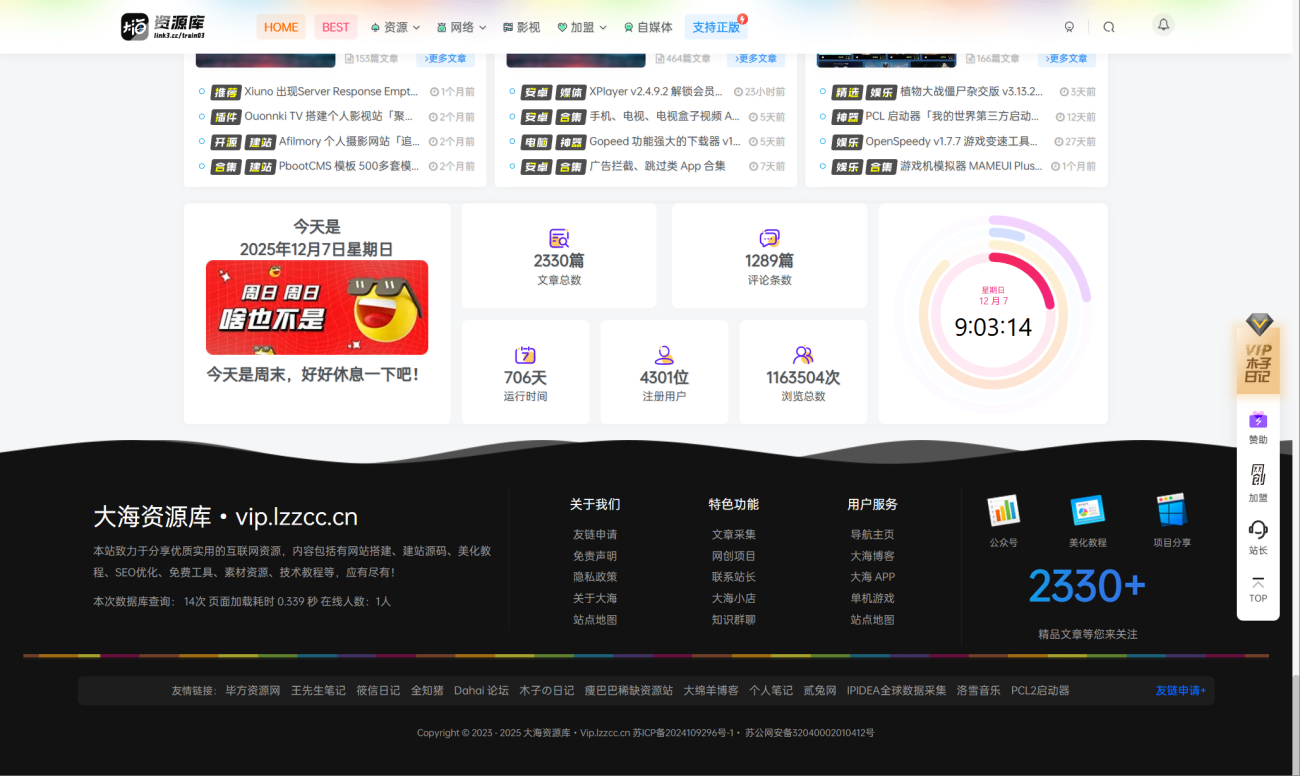This screenshot has height=776, width=1300.
Task: Select the HOME navigation tab
Action: 281,27
